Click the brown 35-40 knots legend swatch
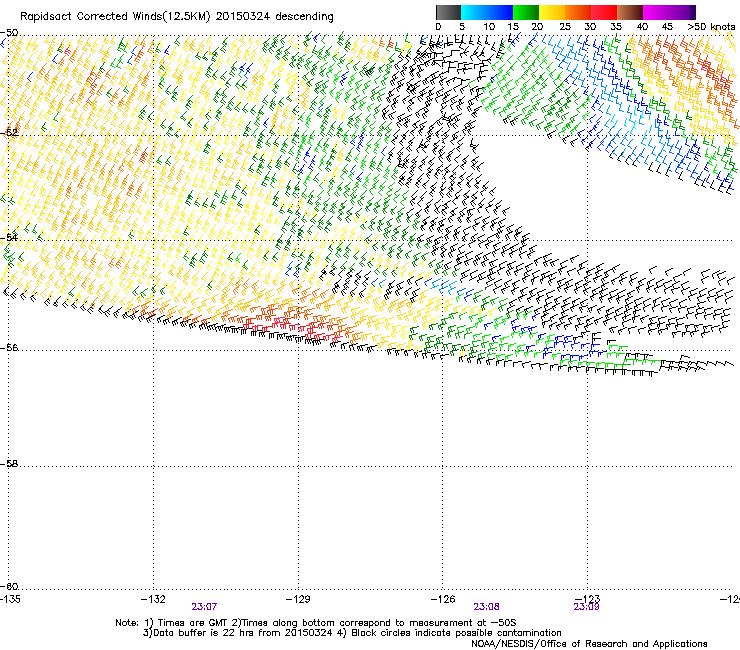 pos(630,12)
